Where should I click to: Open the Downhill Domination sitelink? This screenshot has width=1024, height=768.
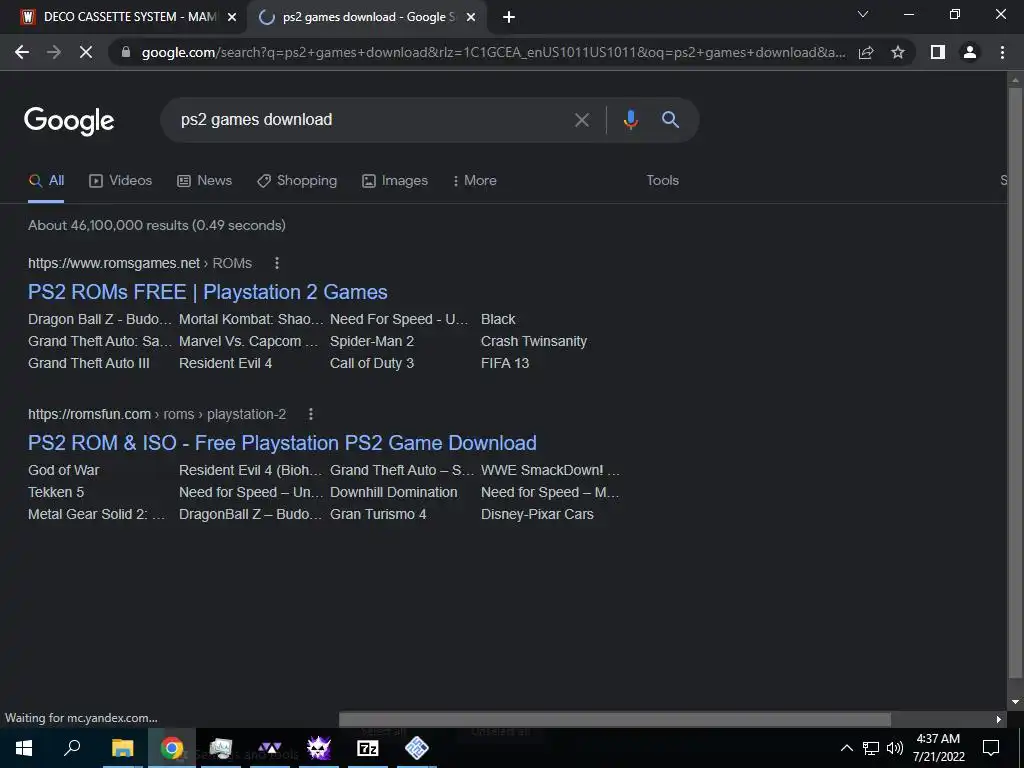click(394, 492)
